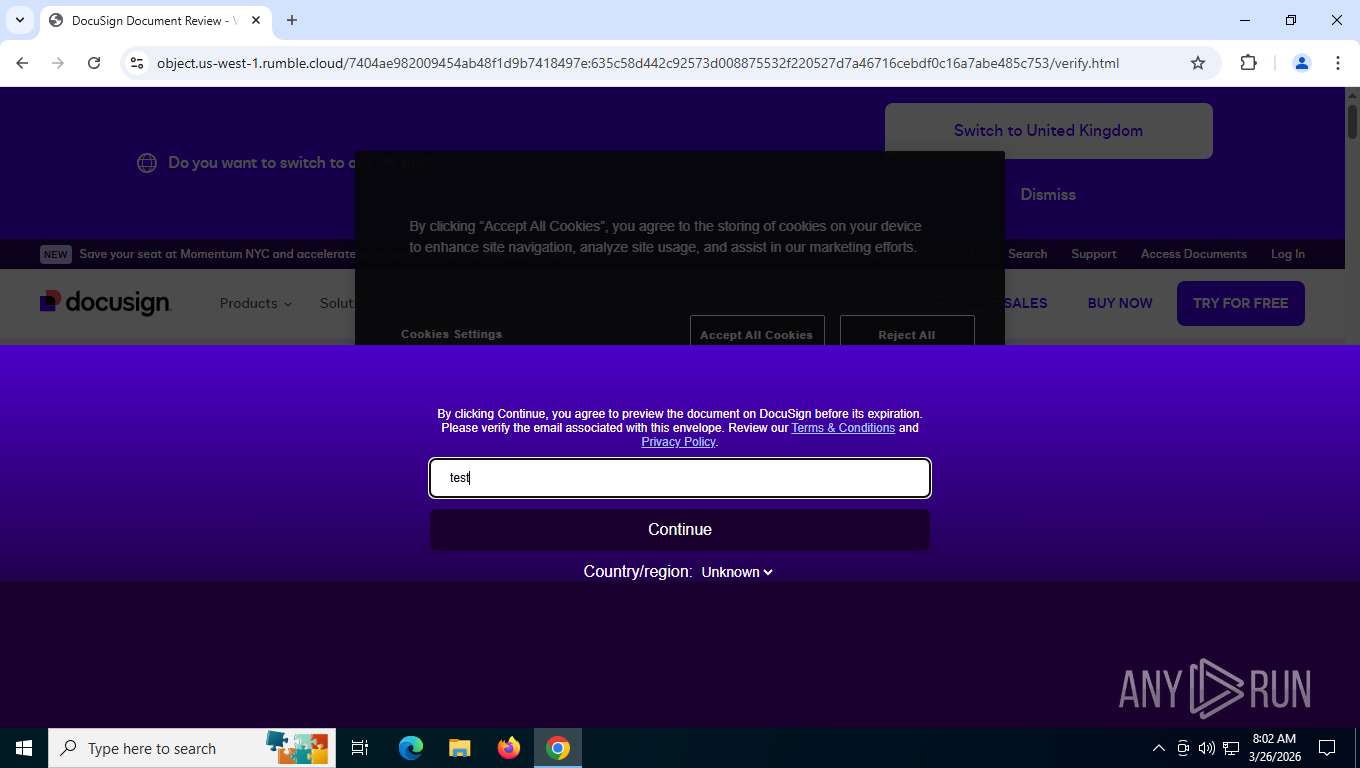Expand the Products menu

(x=256, y=303)
